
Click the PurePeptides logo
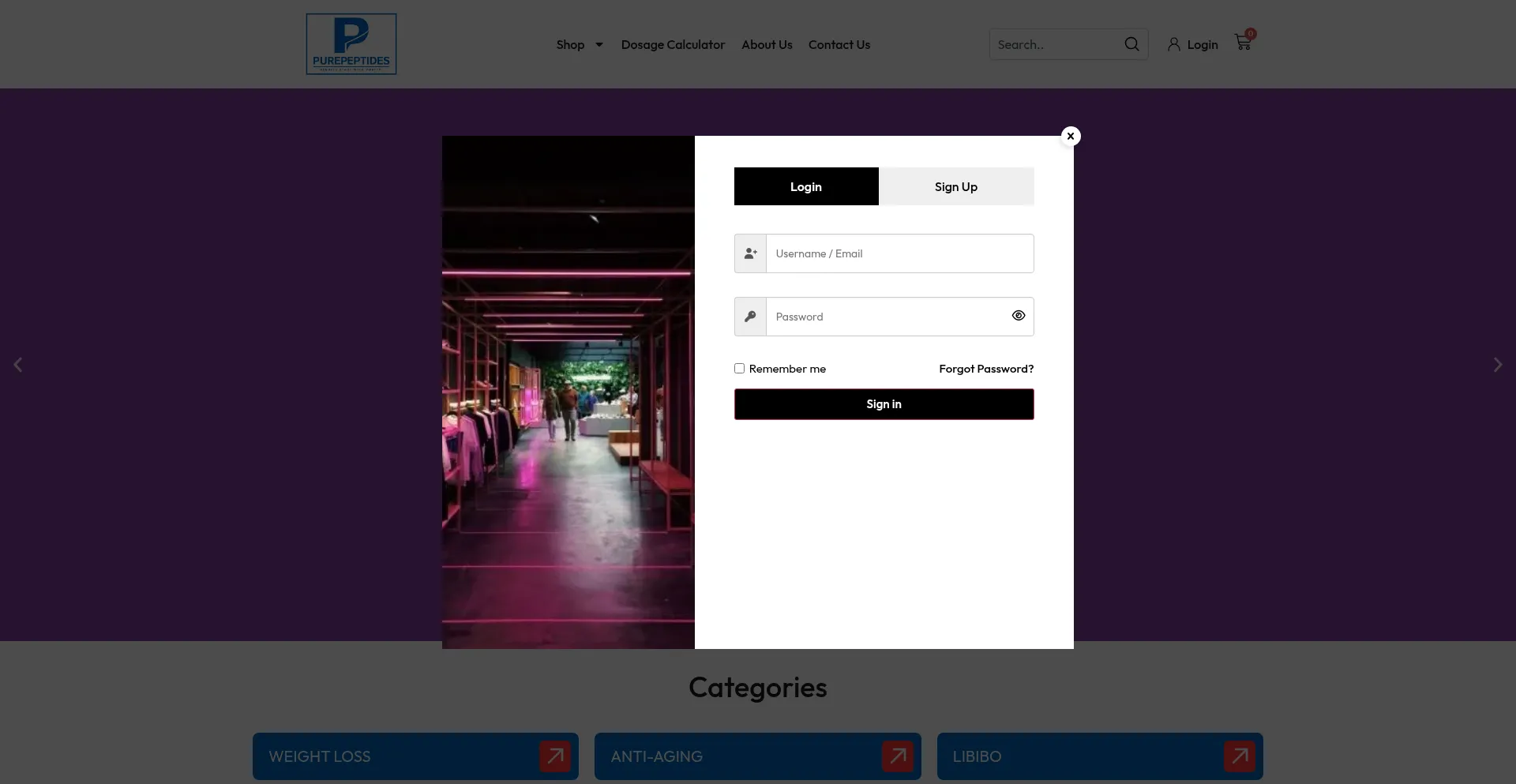(351, 44)
